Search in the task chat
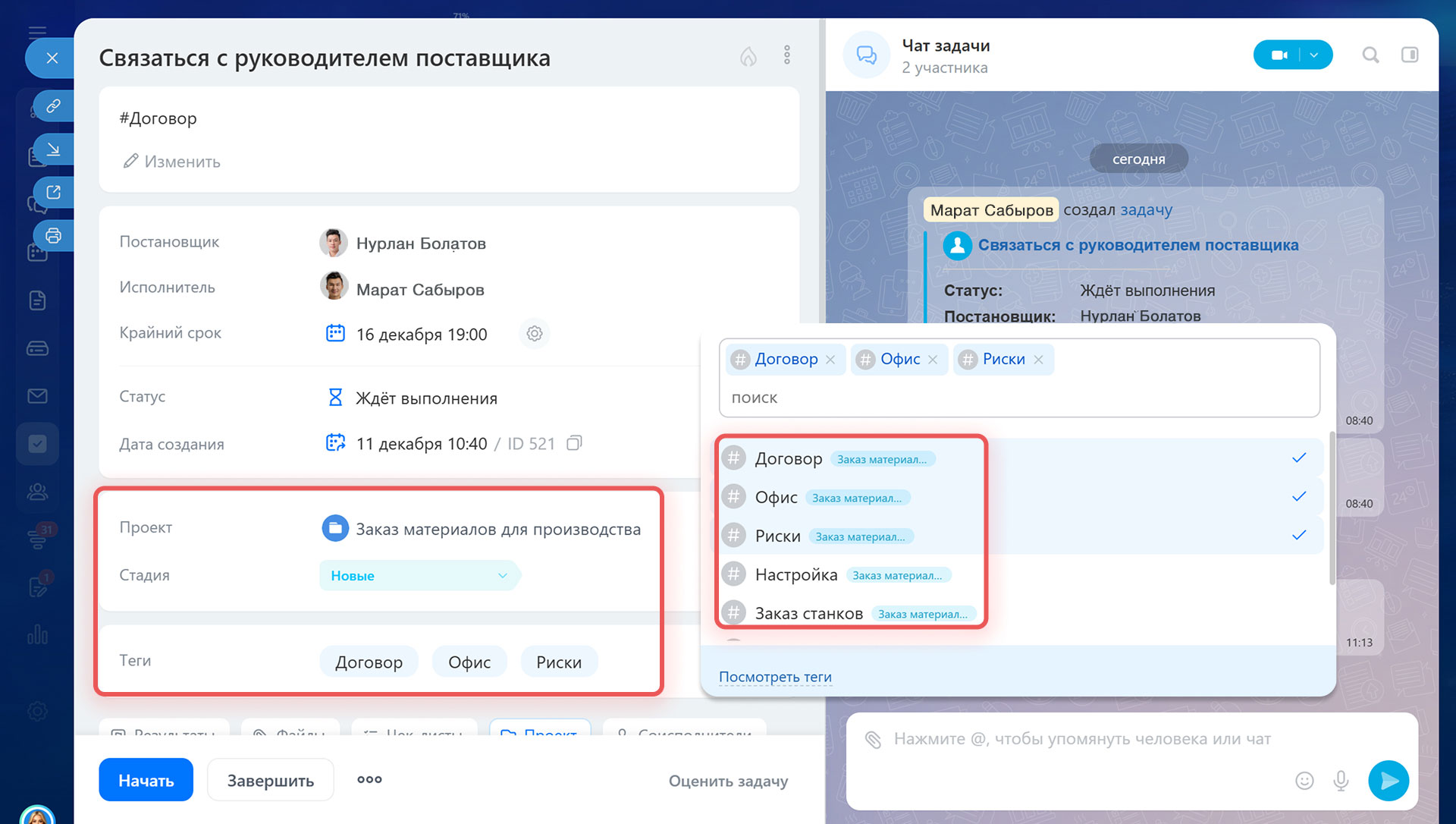Screen dimensions: 1456x824 coord(1370,55)
